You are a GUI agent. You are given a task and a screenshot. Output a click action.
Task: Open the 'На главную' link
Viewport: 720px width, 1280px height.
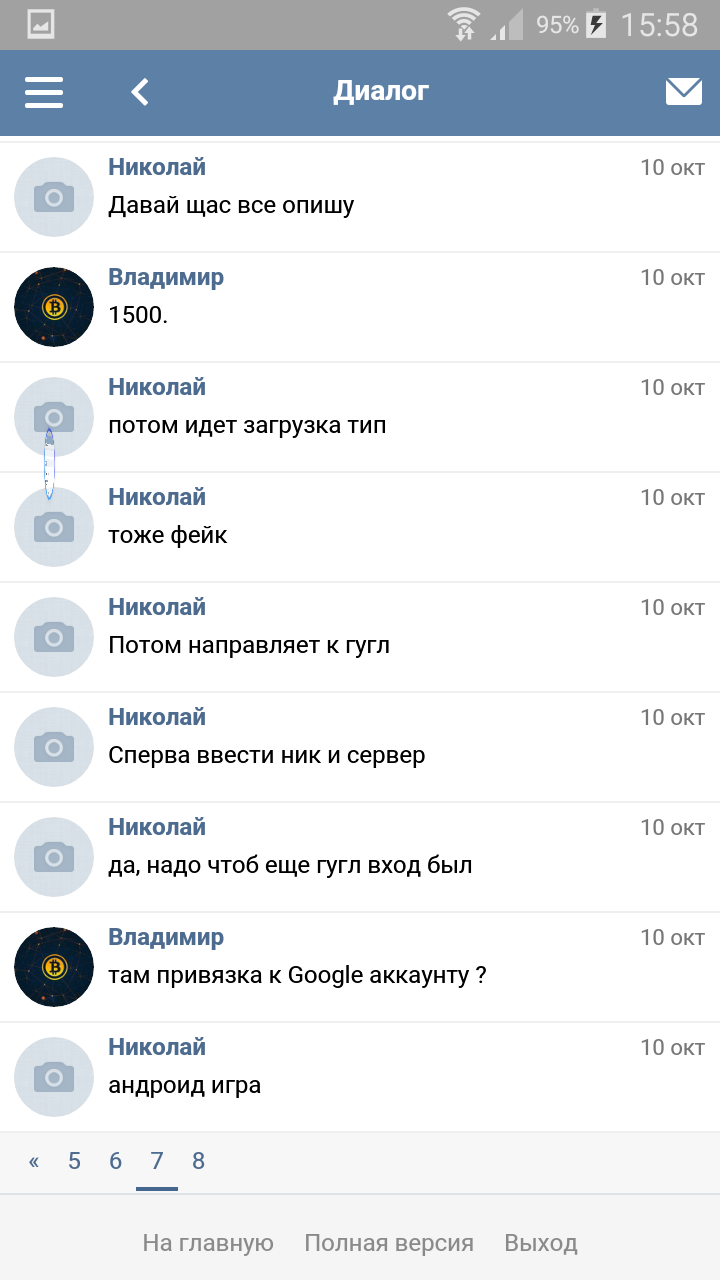[x=208, y=1243]
